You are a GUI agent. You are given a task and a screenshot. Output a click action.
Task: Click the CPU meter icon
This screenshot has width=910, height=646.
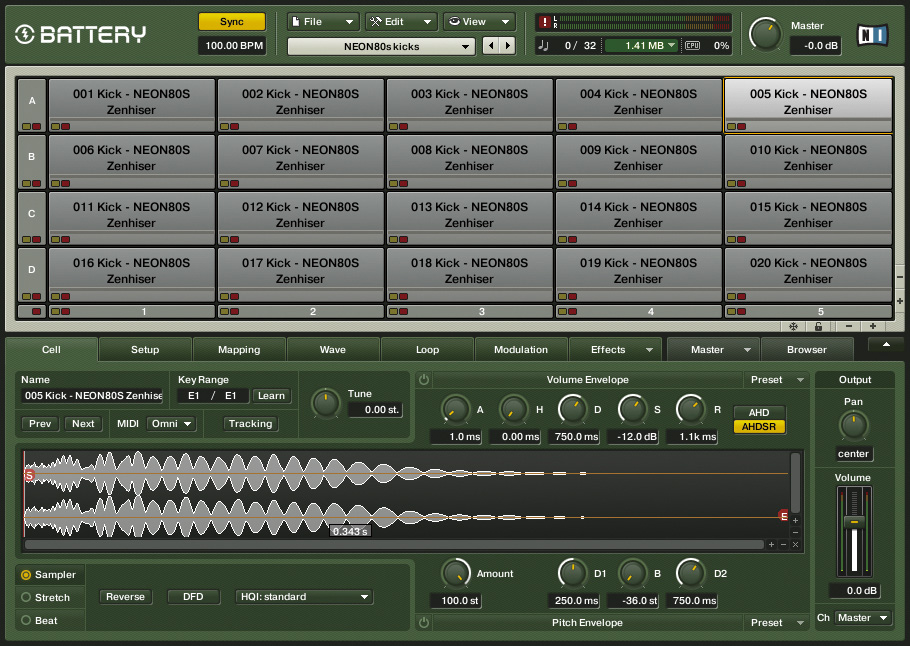pos(692,45)
